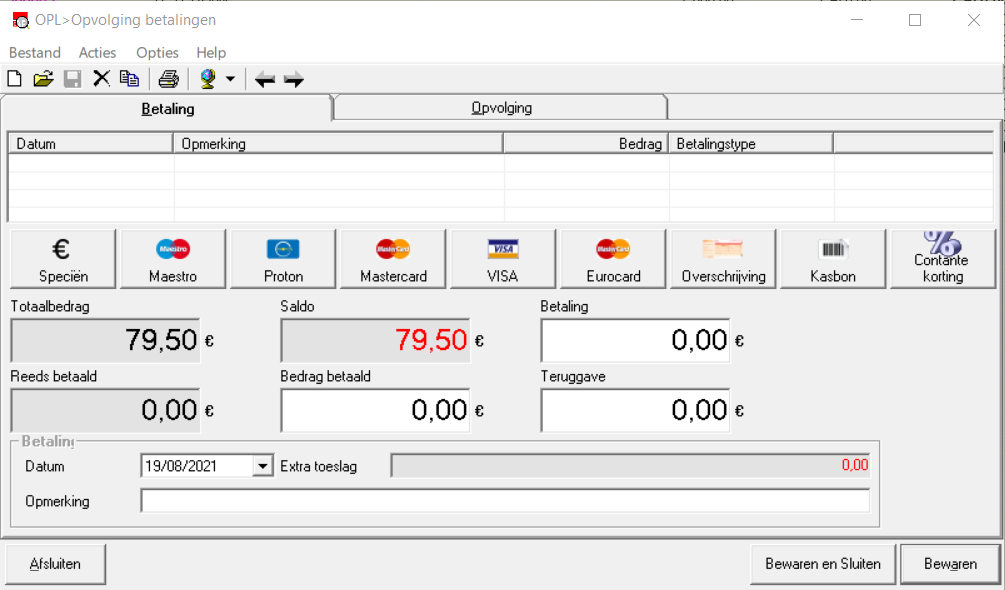Click the Betalingstype column header
Screen dimensions: 1005x590
[751, 143]
